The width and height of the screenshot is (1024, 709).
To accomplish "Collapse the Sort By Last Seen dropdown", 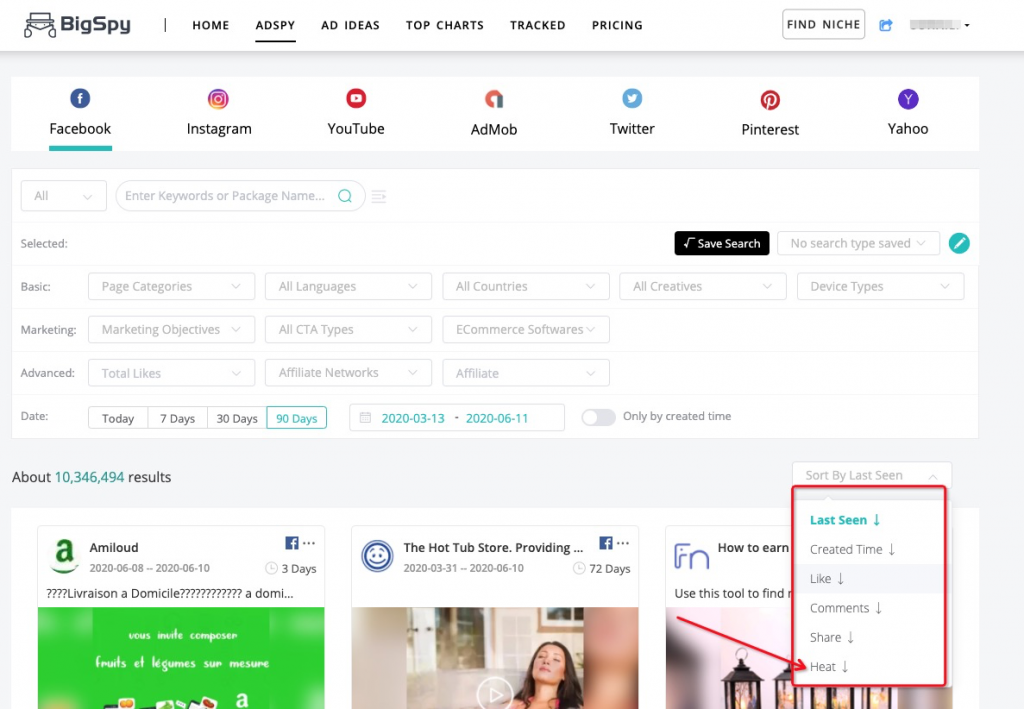I will 871,475.
